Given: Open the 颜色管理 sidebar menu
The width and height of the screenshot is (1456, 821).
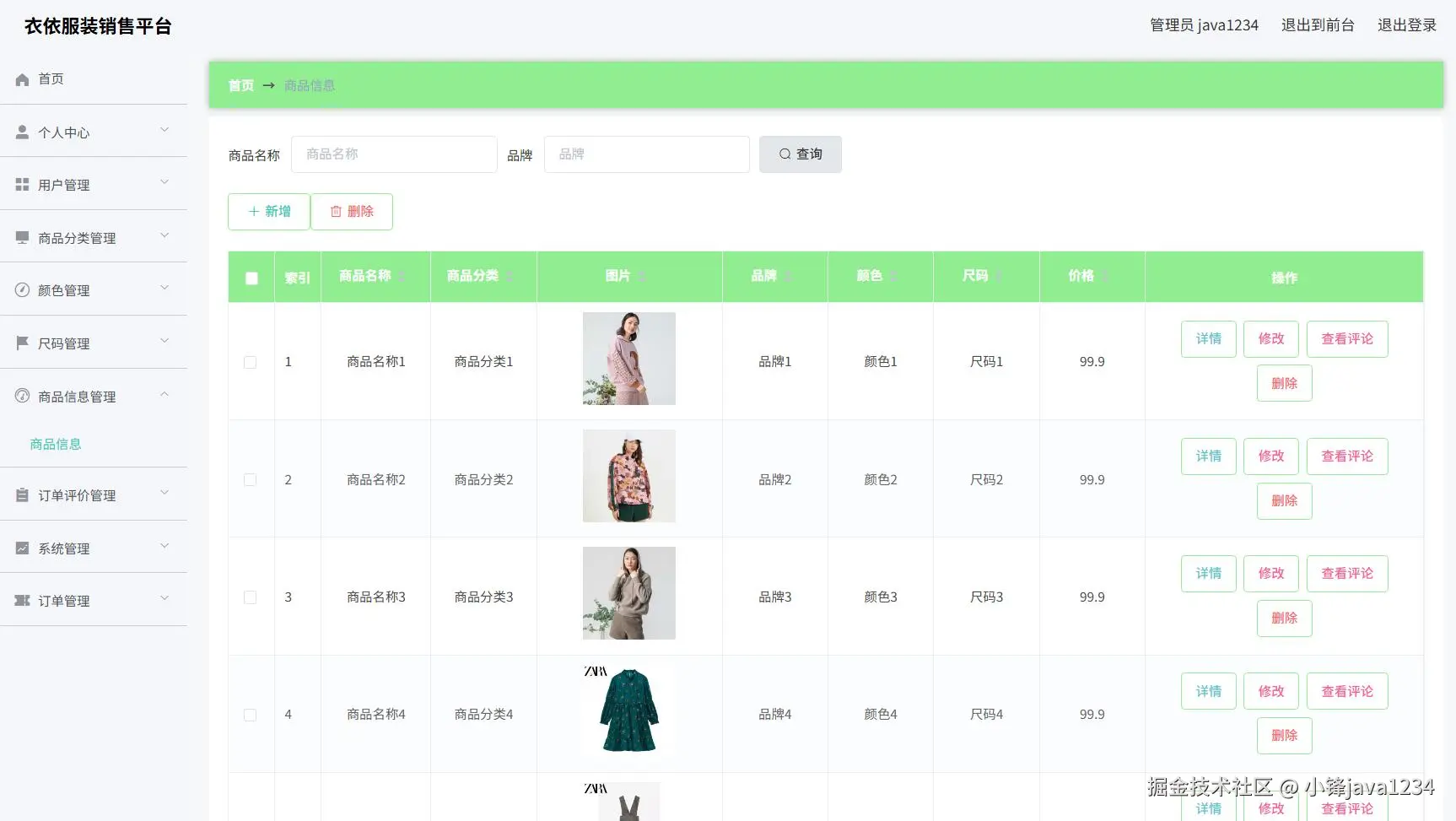Looking at the screenshot, I should point(94,289).
